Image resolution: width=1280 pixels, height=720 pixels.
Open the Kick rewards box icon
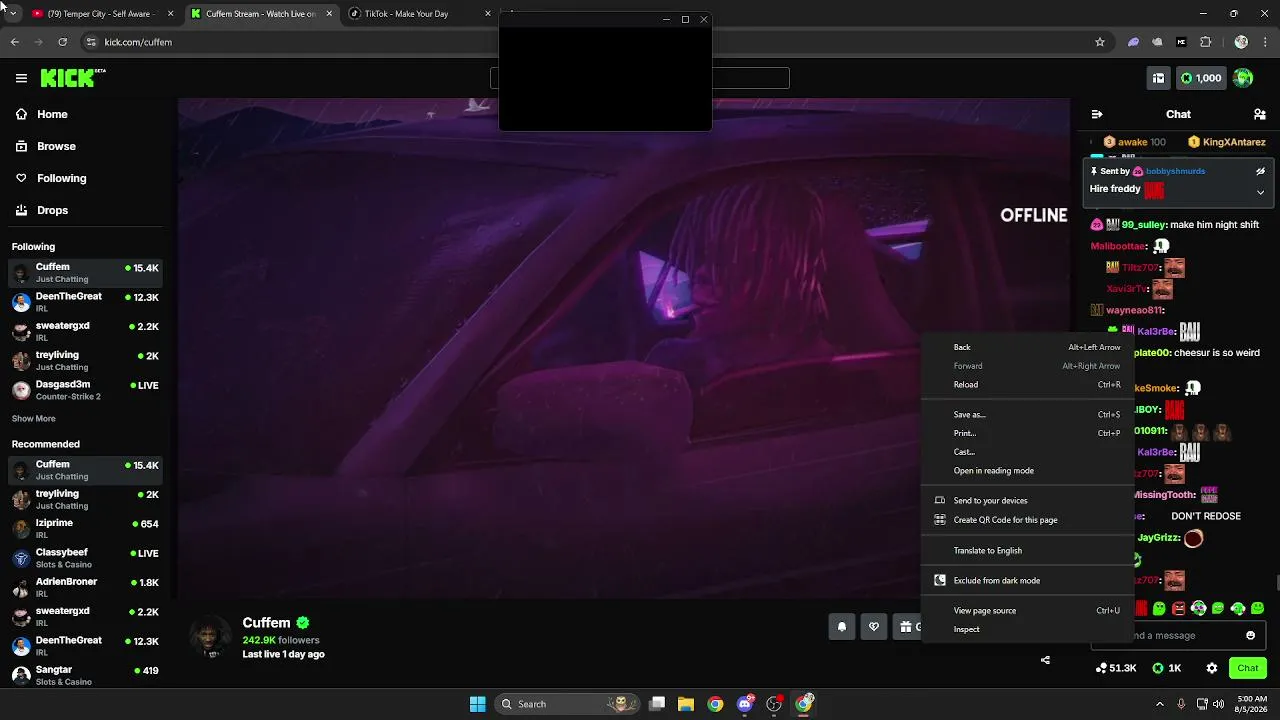(1158, 78)
